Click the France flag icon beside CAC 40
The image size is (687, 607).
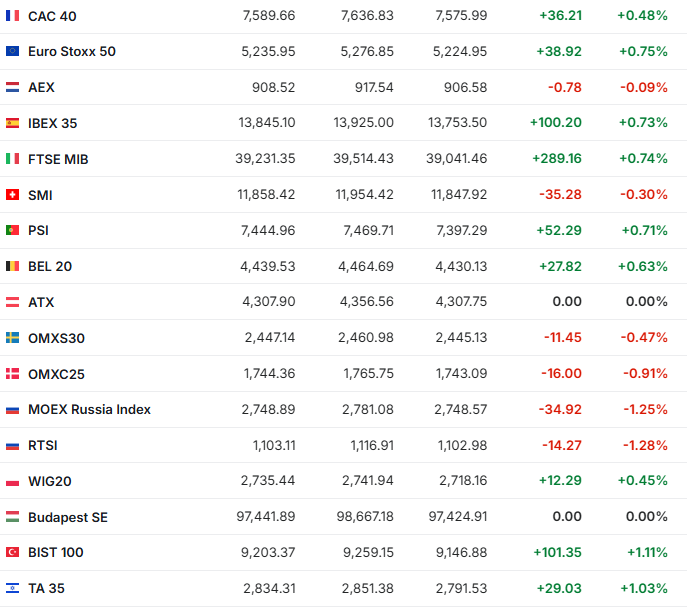point(12,16)
